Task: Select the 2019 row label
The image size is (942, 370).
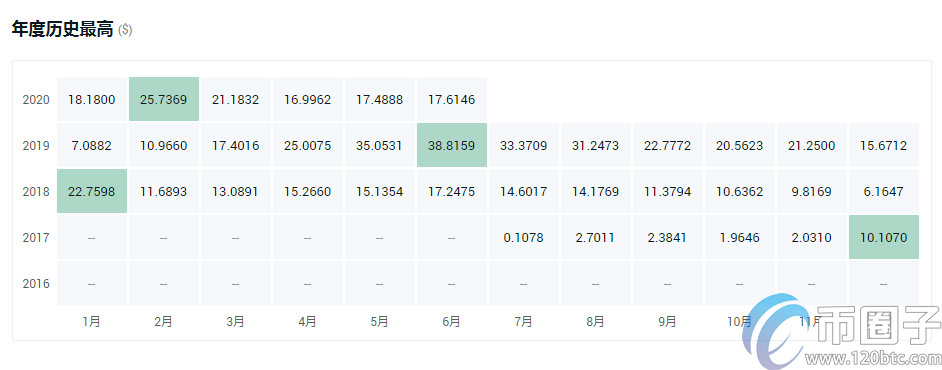Action: pos(36,145)
